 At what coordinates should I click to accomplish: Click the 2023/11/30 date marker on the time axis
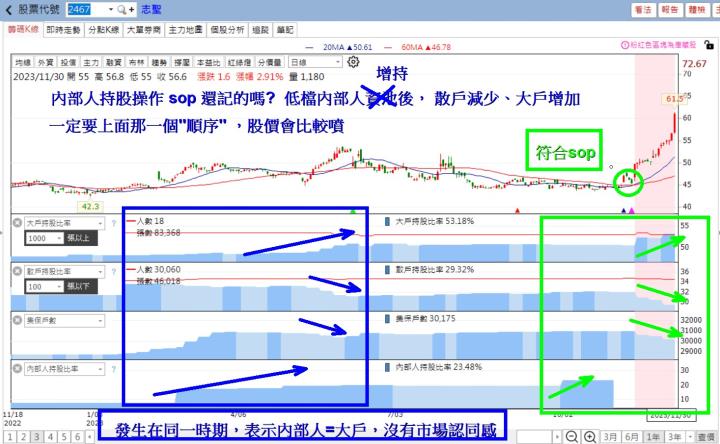[670, 415]
